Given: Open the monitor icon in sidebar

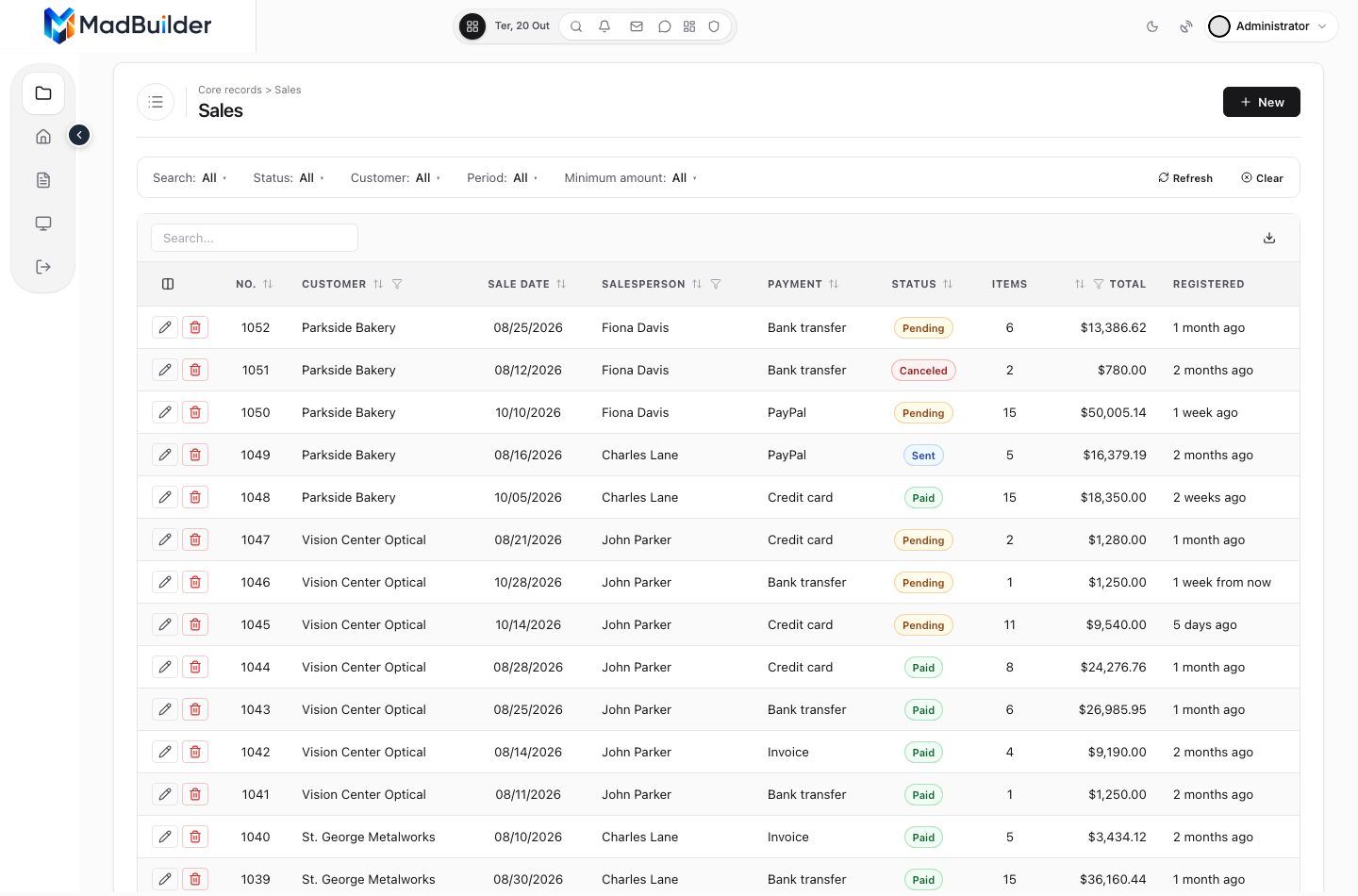Looking at the screenshot, I should tap(43, 224).
